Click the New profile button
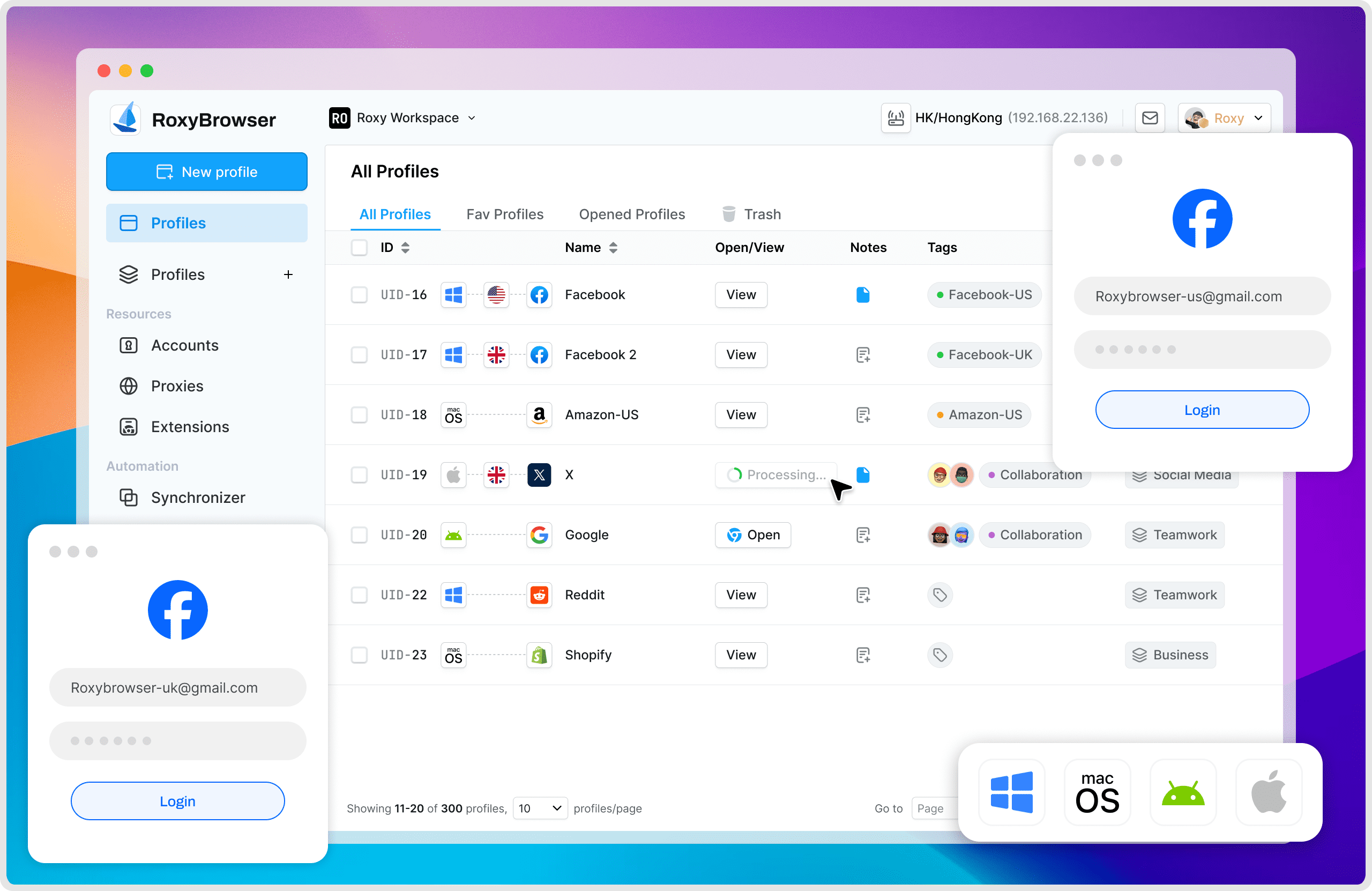The height and width of the screenshot is (891, 1372). 206,172
